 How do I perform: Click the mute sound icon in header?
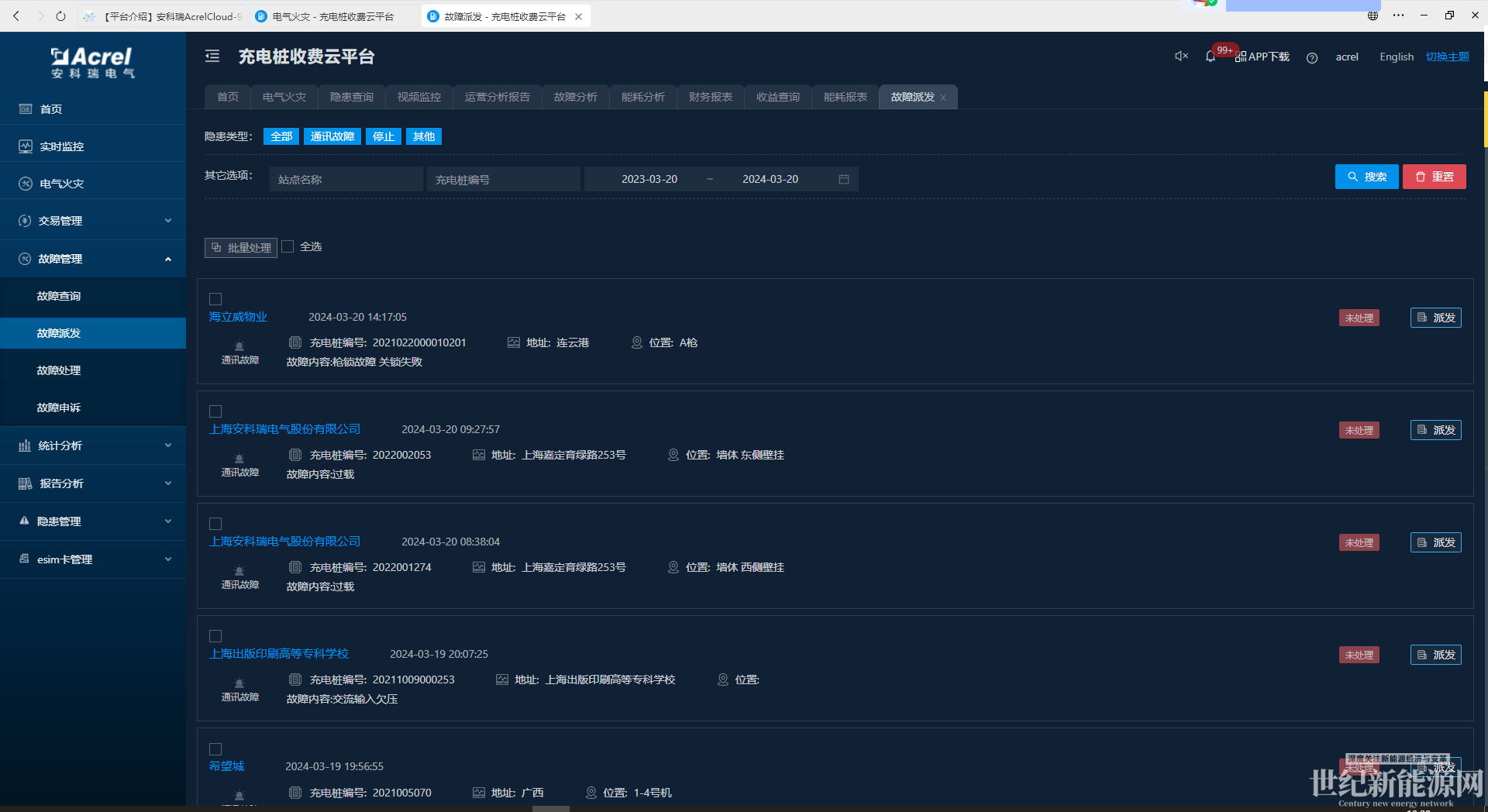[1181, 56]
